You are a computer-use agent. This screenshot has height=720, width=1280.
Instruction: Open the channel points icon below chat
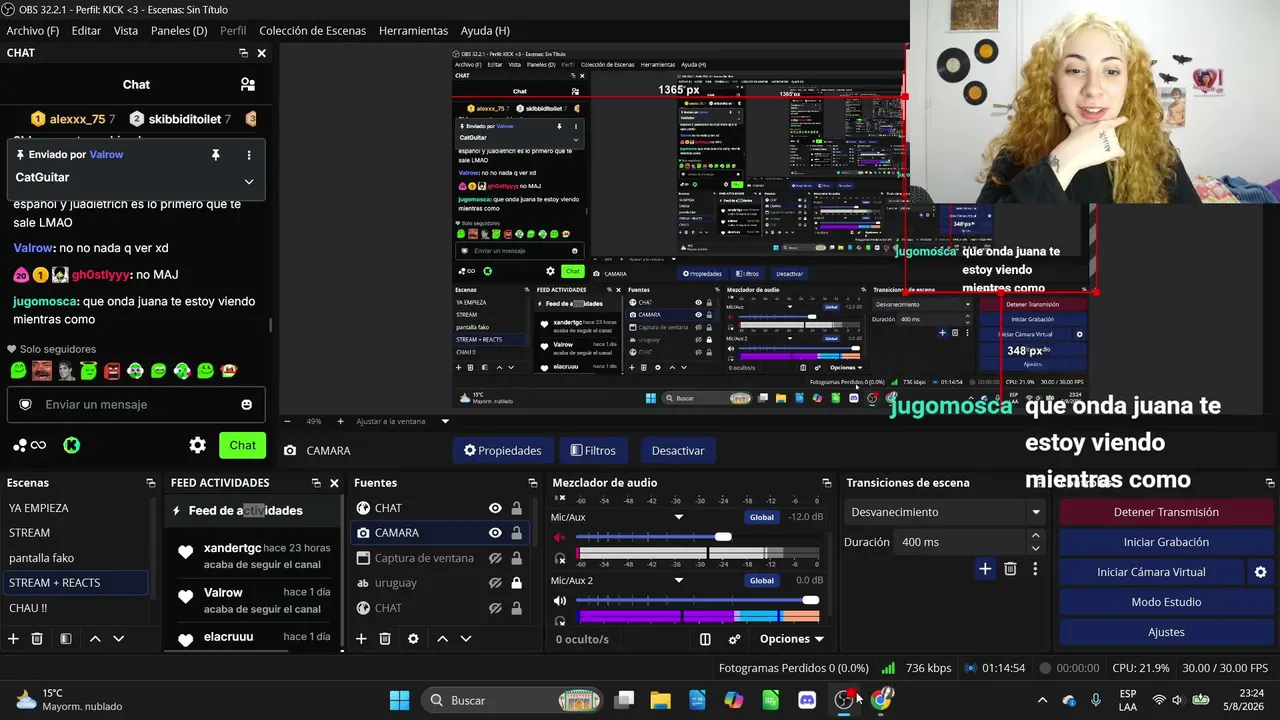pos(29,445)
